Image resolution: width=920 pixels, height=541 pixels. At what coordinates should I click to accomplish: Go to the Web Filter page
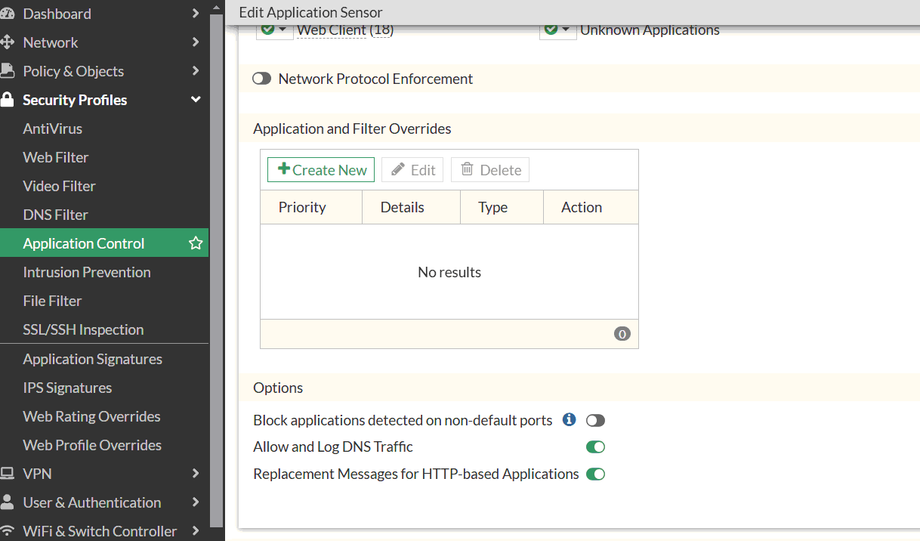(56, 157)
